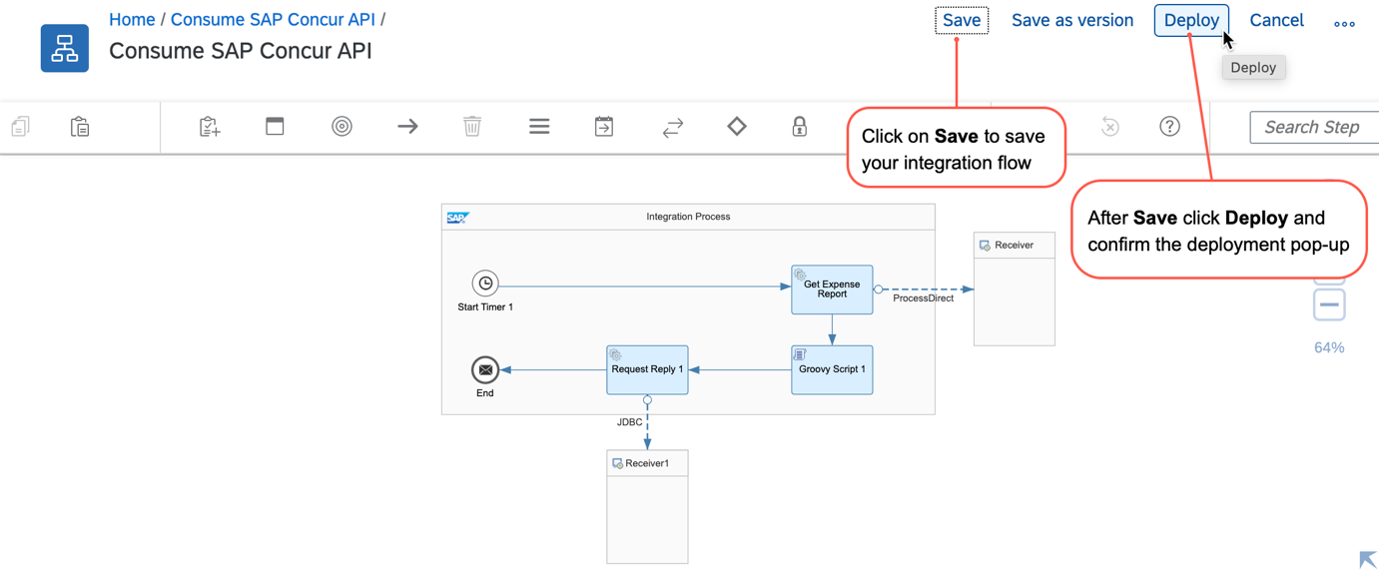Open the Participants palette icon
Screen dimensions: 1384x574
point(209,127)
